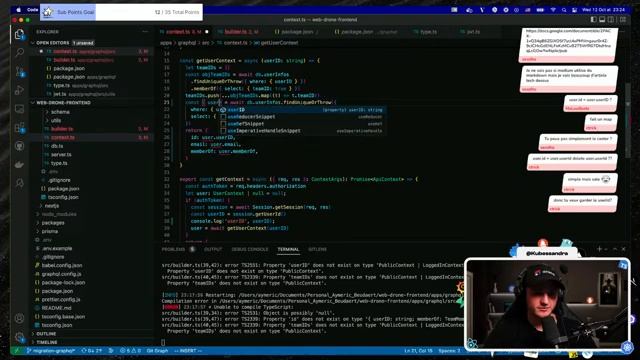This screenshot has height=360, width=640.
Task: Click the Google Docs link chat message
Action: pos(568,45)
